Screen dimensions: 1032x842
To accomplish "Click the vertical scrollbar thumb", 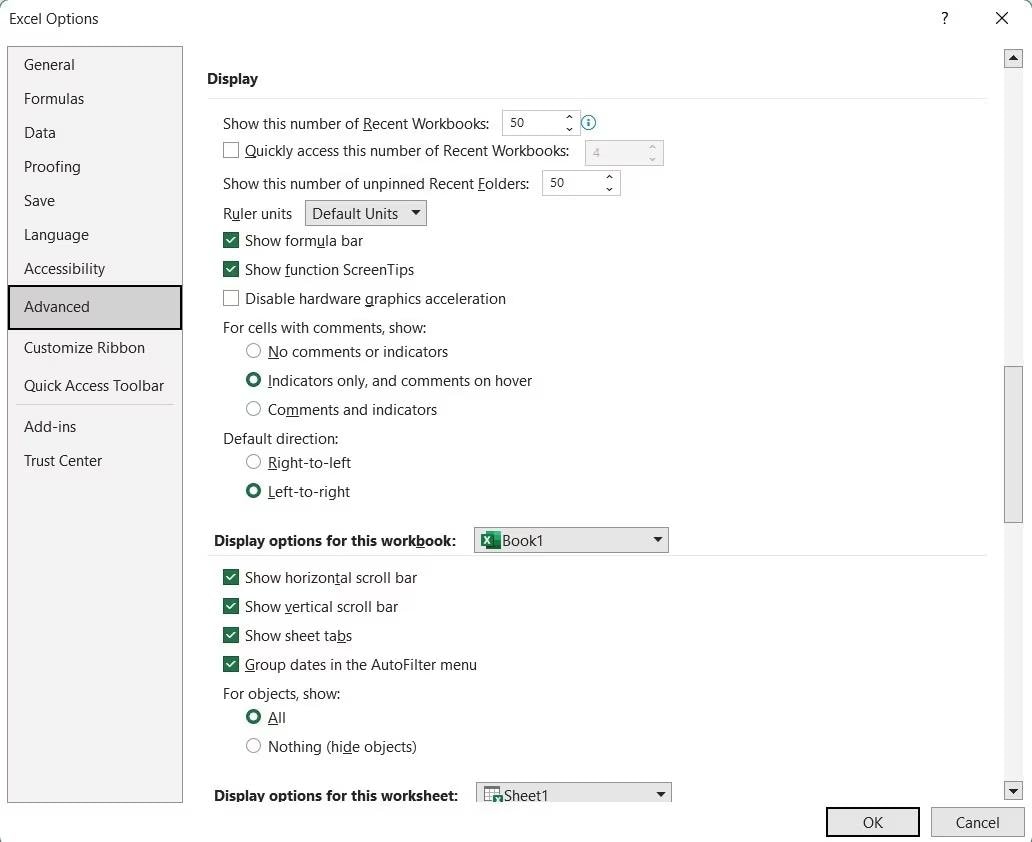I will point(1013,443).
